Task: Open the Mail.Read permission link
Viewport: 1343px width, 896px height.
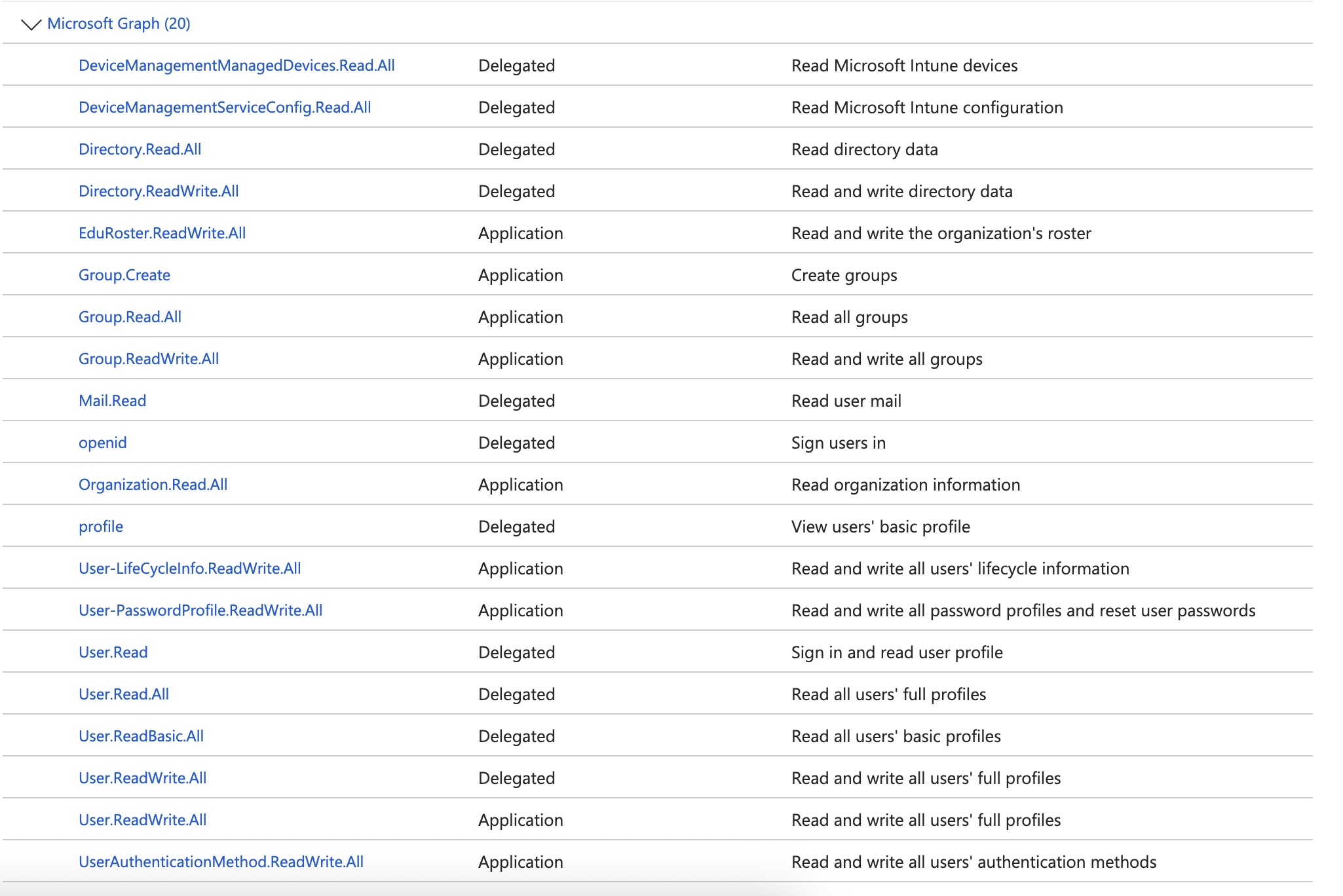Action: (112, 401)
